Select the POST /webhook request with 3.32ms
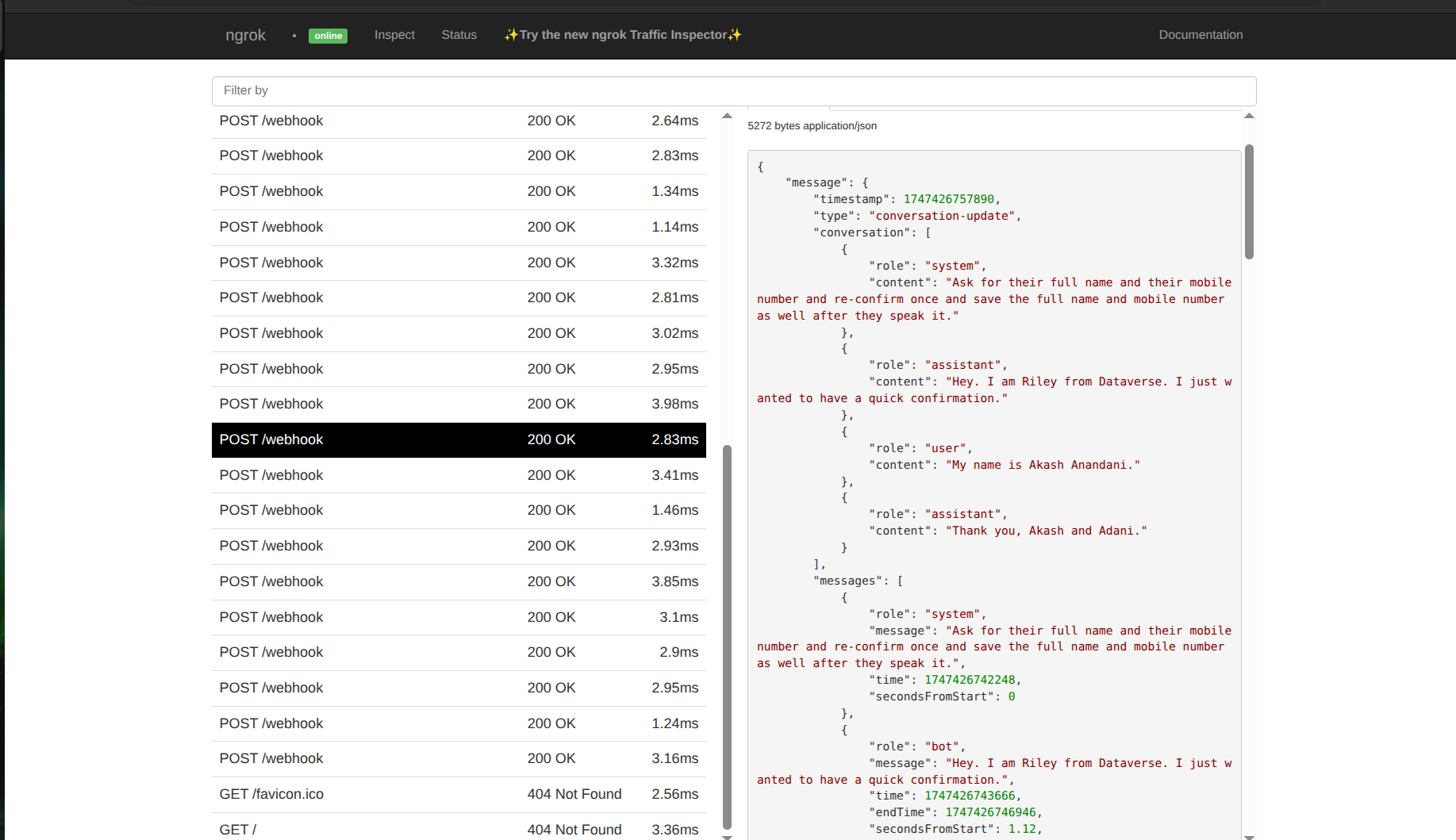The image size is (1456, 840). (459, 263)
